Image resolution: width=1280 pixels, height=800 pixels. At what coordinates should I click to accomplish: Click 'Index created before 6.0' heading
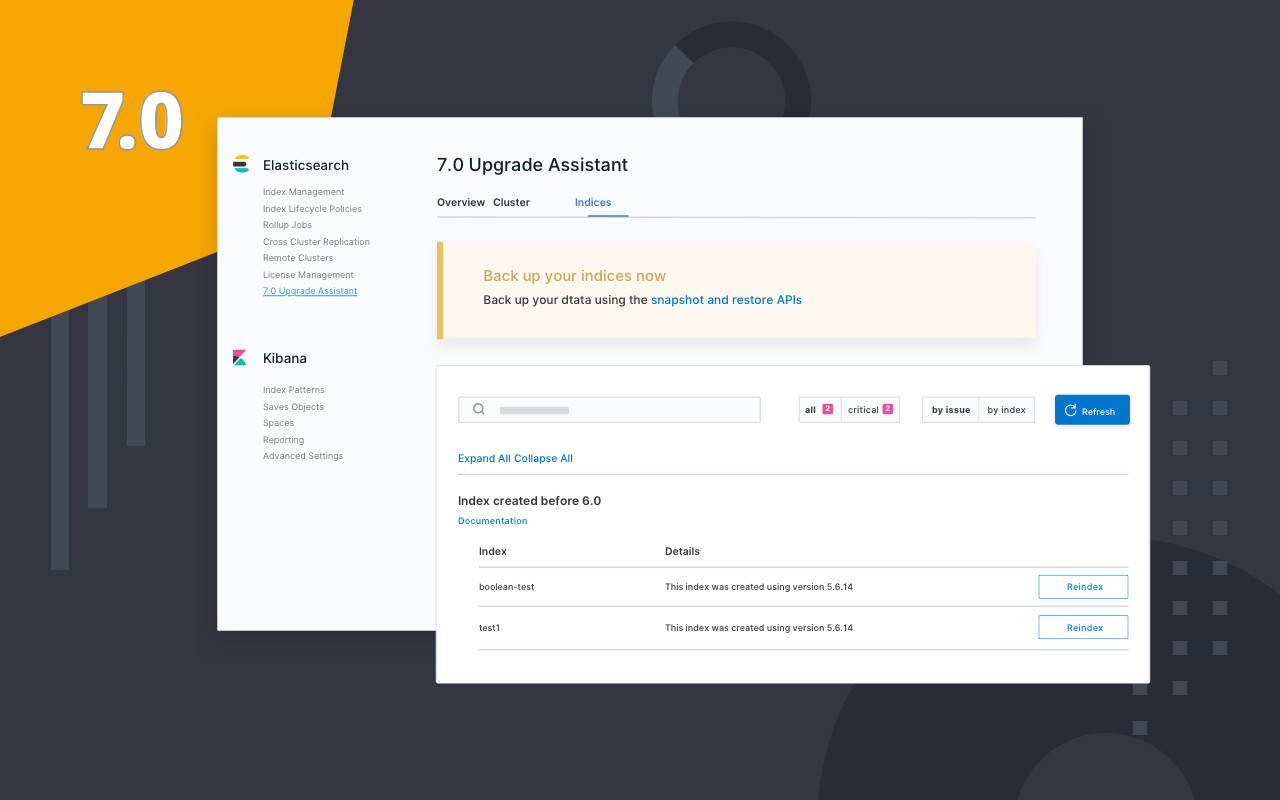tap(529, 501)
